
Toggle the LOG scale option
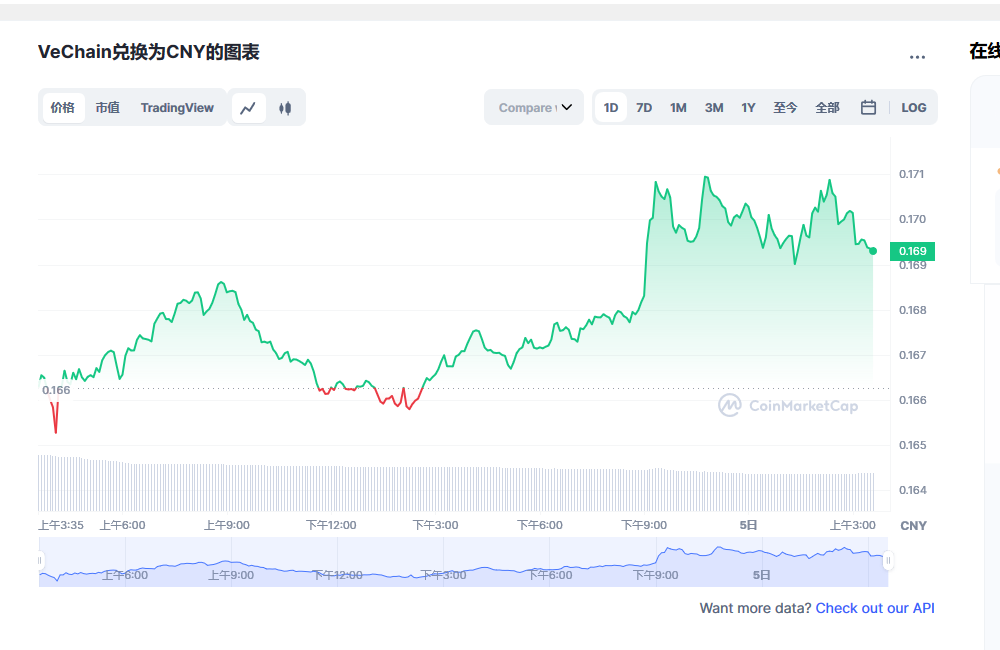[x=913, y=107]
